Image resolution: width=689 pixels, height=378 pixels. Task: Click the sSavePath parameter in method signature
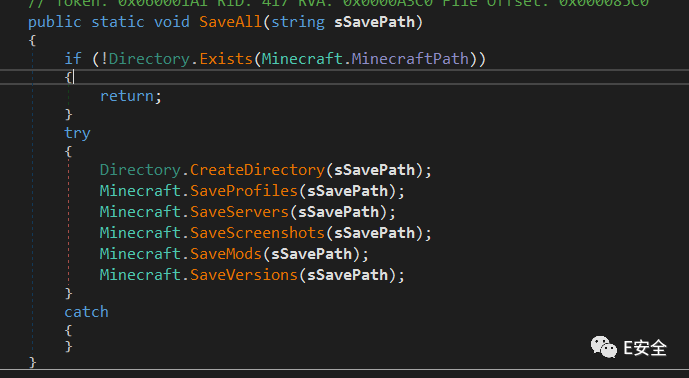pos(374,22)
